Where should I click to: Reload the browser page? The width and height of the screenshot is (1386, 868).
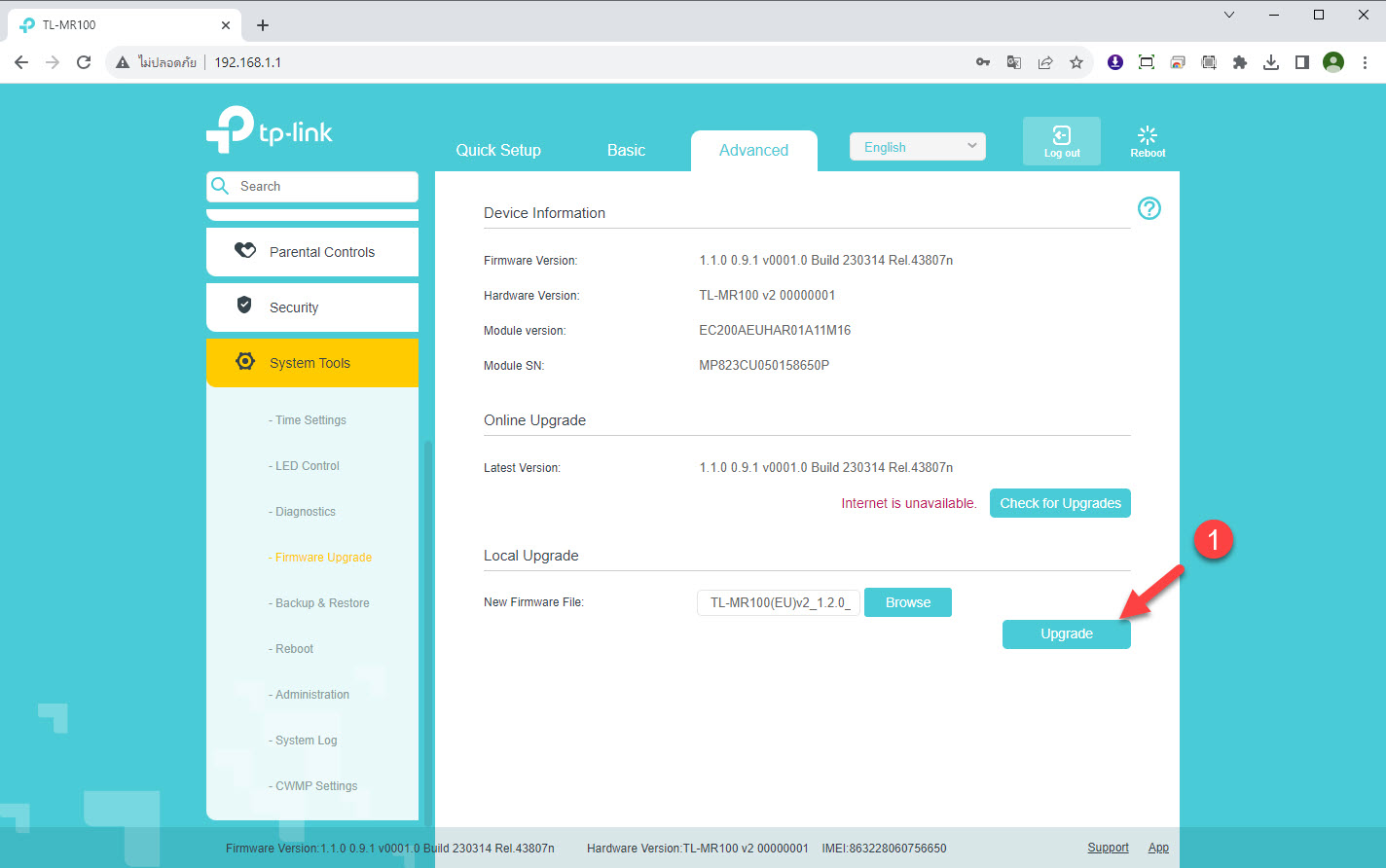click(84, 62)
